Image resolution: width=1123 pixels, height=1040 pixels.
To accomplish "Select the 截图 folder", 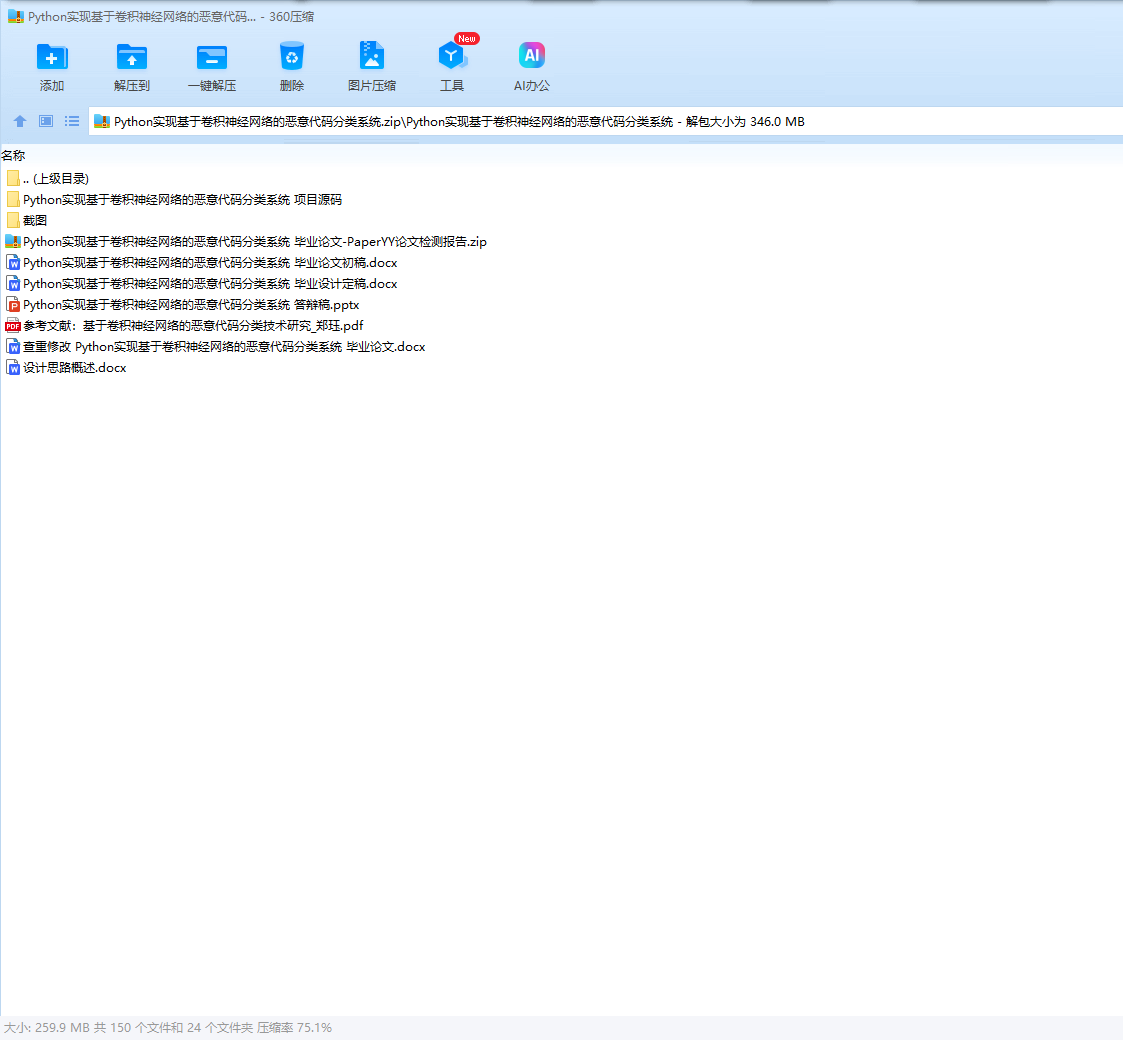I will coord(34,221).
